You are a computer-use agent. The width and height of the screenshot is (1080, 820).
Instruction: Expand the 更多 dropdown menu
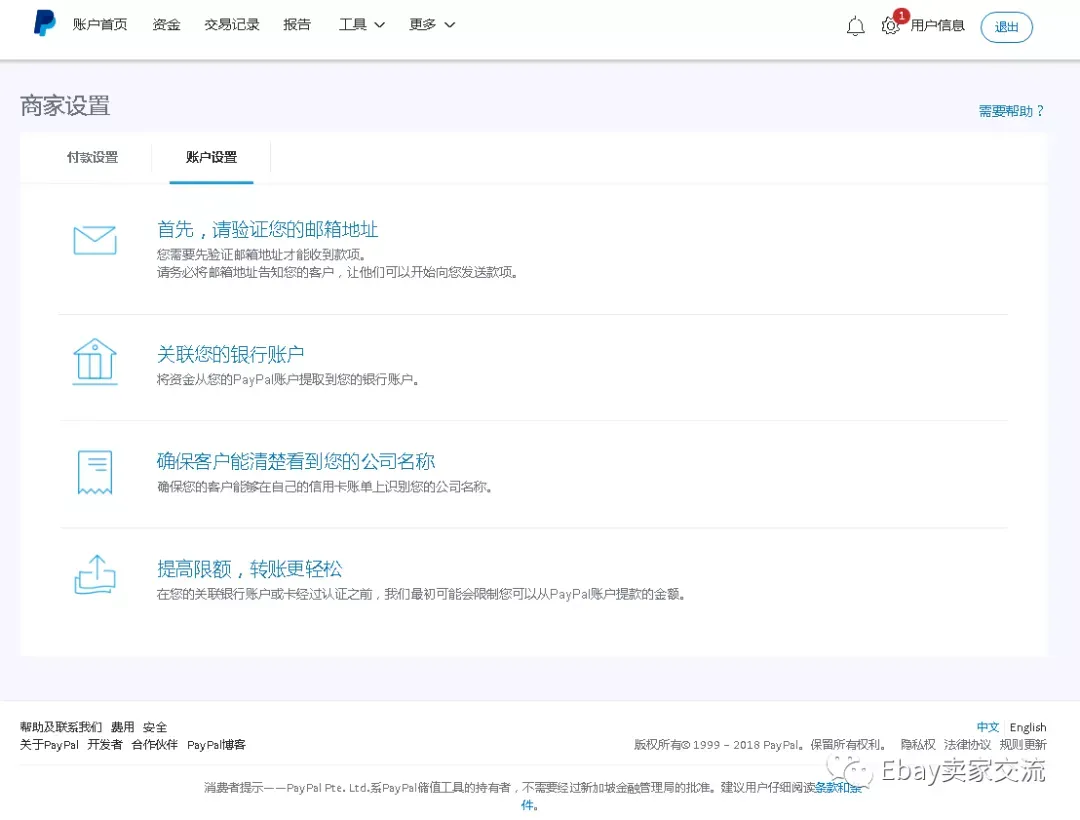tap(432, 25)
